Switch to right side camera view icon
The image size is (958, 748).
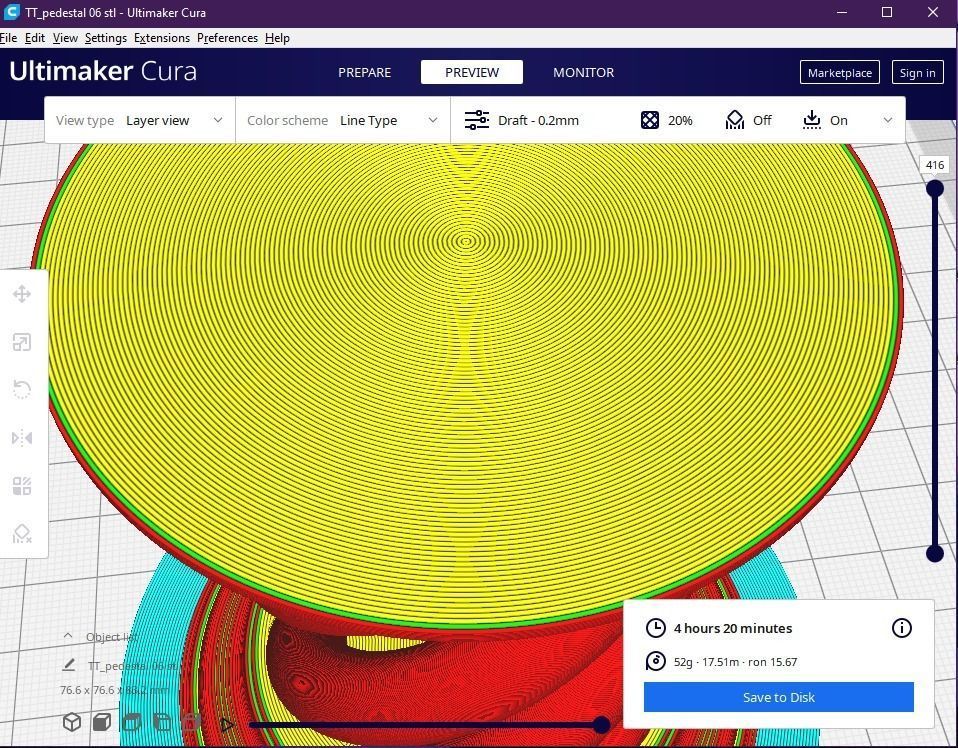point(191,722)
